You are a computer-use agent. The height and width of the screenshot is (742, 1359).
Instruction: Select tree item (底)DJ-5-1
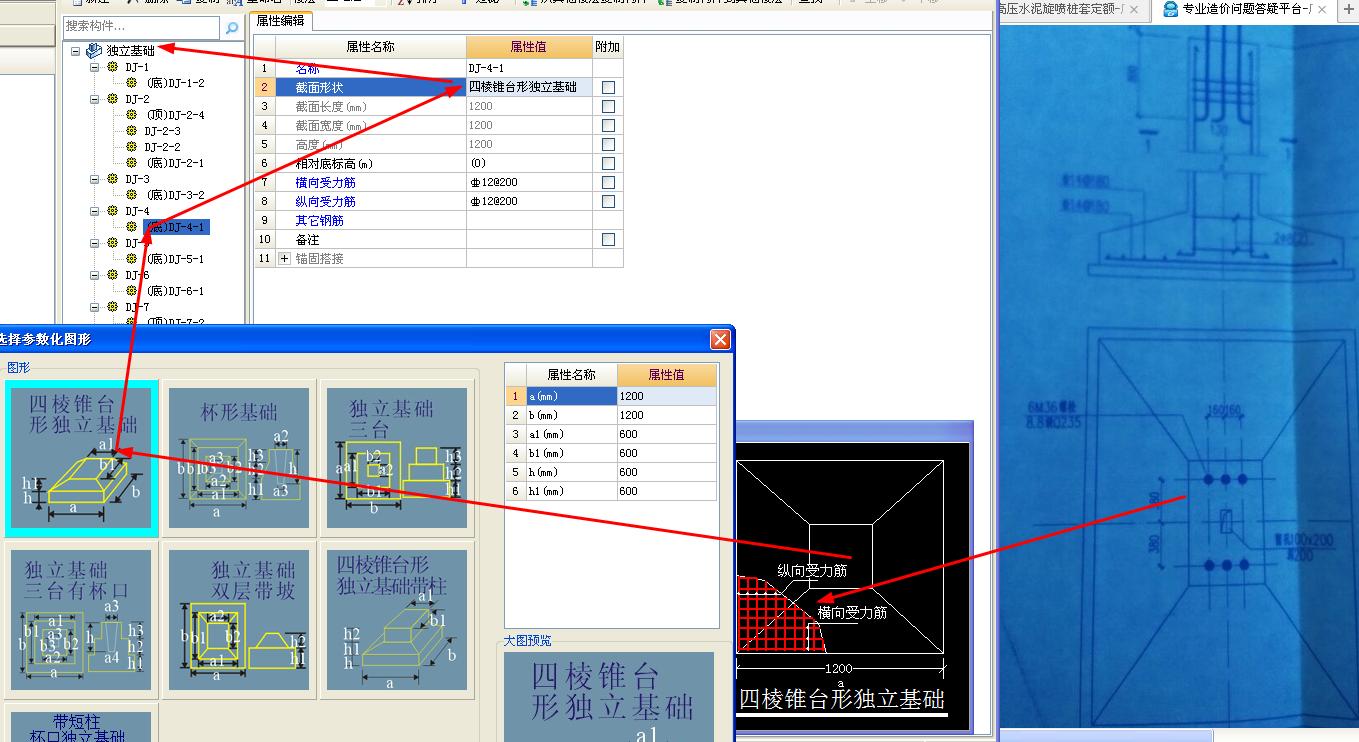[x=174, y=259]
